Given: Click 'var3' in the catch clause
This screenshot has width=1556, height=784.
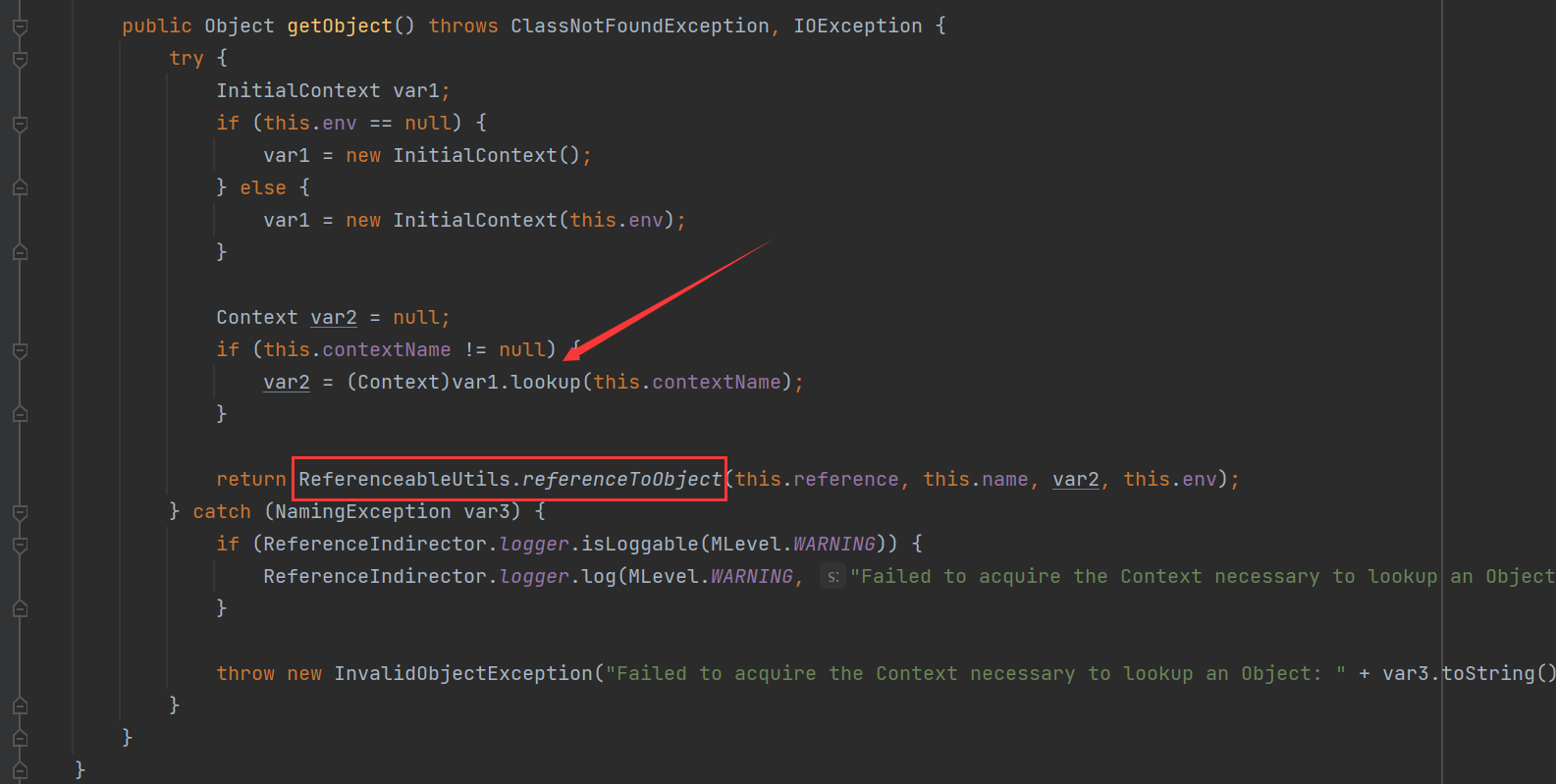Looking at the screenshot, I should (x=487, y=512).
